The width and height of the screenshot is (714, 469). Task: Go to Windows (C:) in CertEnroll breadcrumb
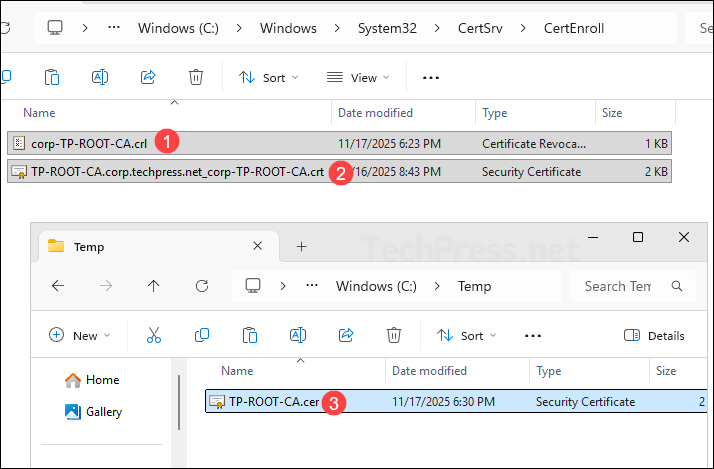[x=178, y=28]
